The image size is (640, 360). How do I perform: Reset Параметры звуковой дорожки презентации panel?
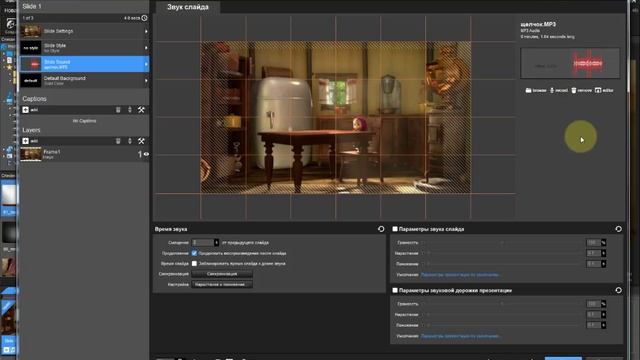pyautogui.click(x=618, y=290)
